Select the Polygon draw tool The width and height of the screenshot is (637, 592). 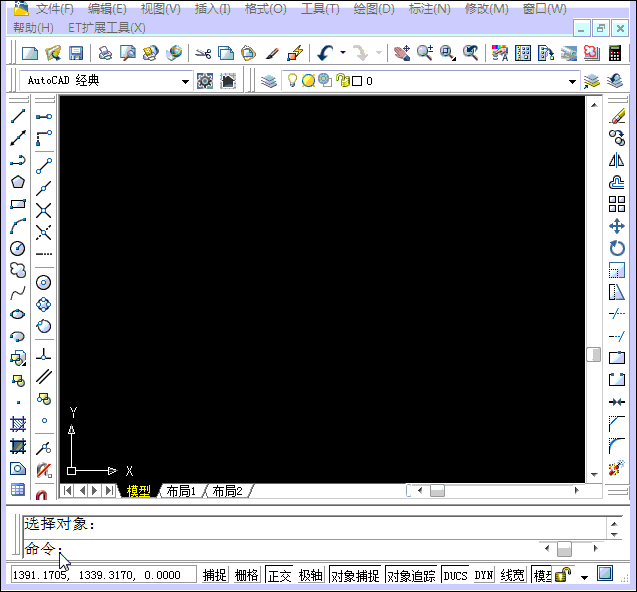(18, 182)
